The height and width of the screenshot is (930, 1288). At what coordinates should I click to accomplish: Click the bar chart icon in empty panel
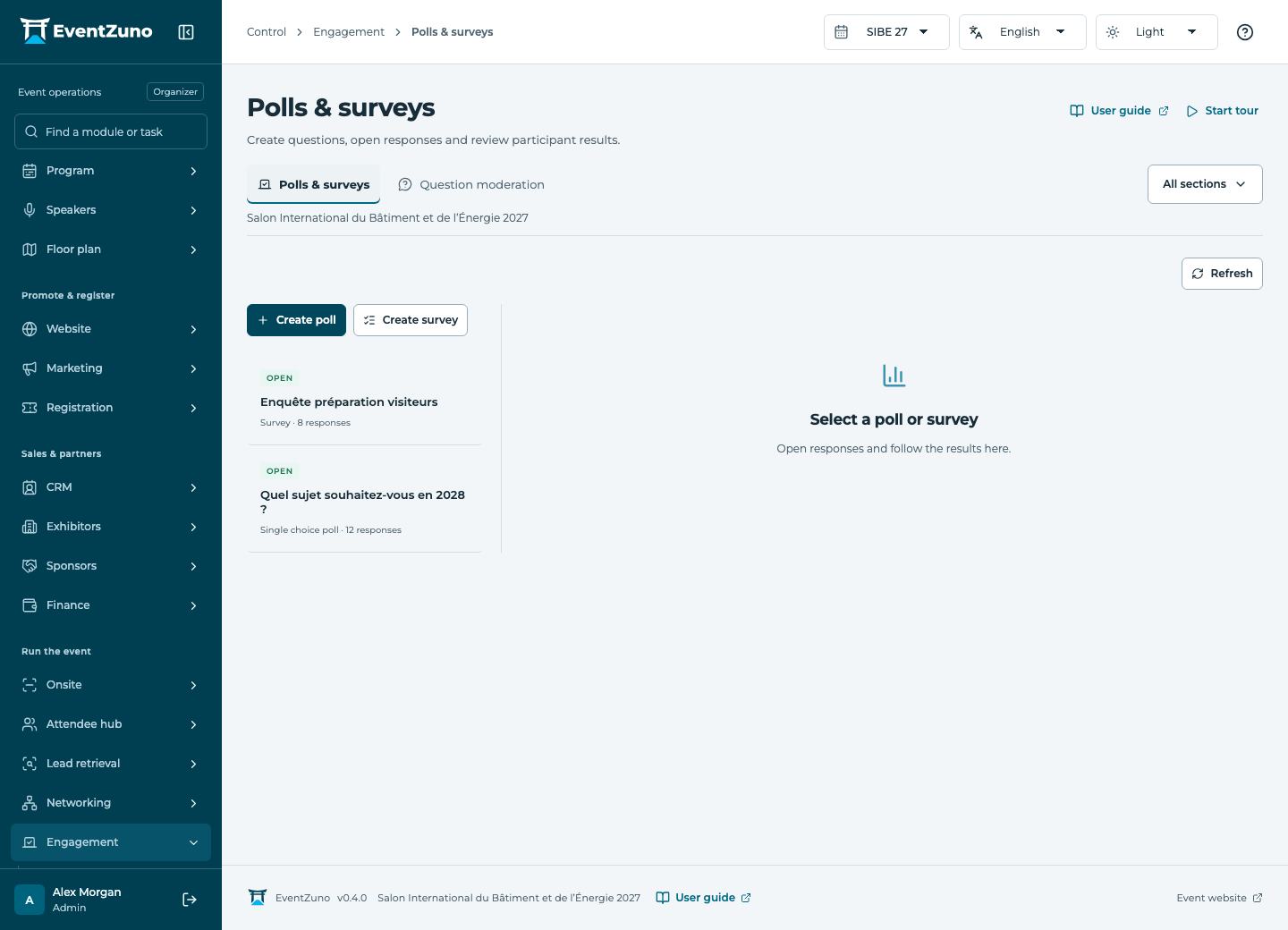[894, 376]
